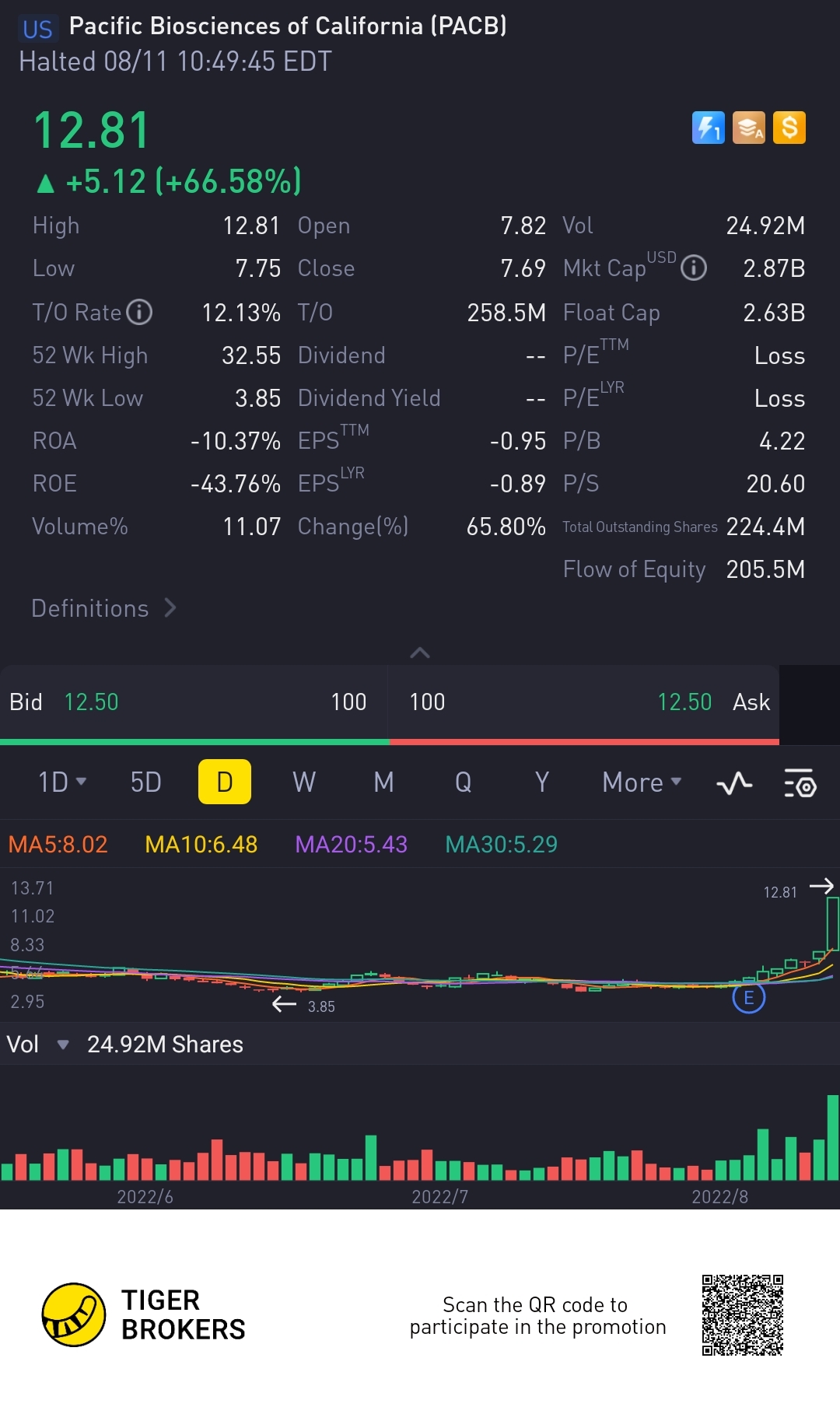Expand the 1D period dropdown
Image resolution: width=840 pixels, height=1421 pixels.
[x=62, y=782]
